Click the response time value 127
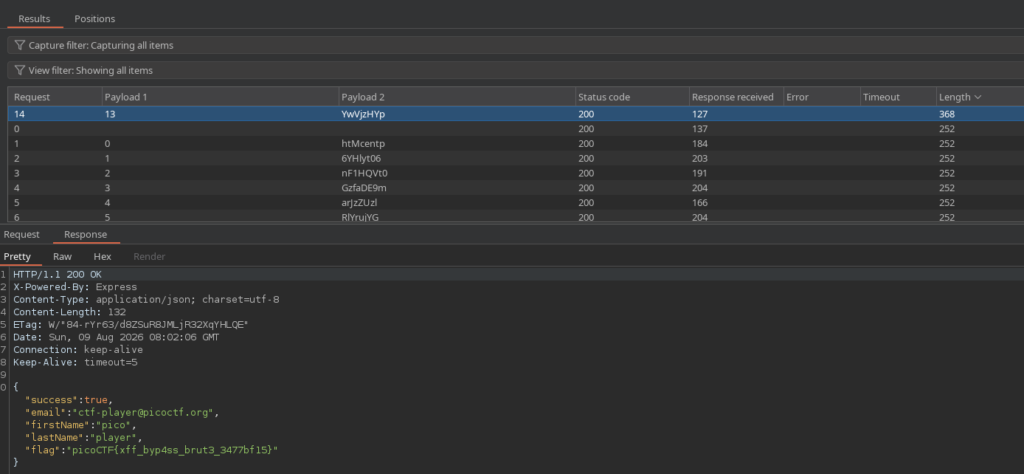 [699, 114]
